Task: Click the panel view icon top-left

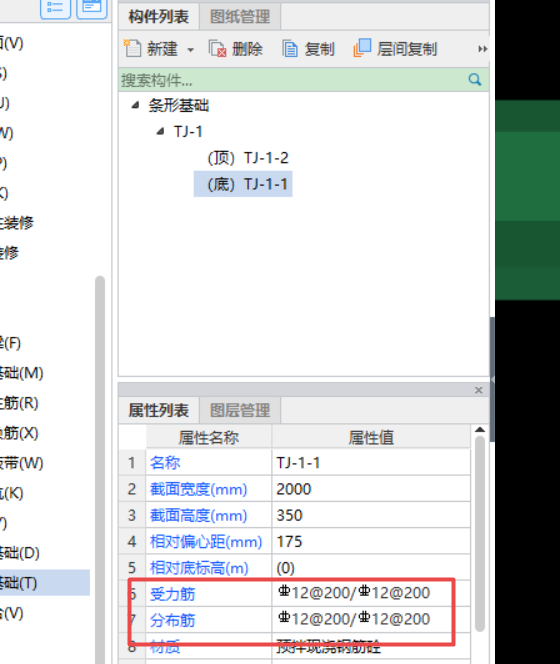Action: point(92,8)
